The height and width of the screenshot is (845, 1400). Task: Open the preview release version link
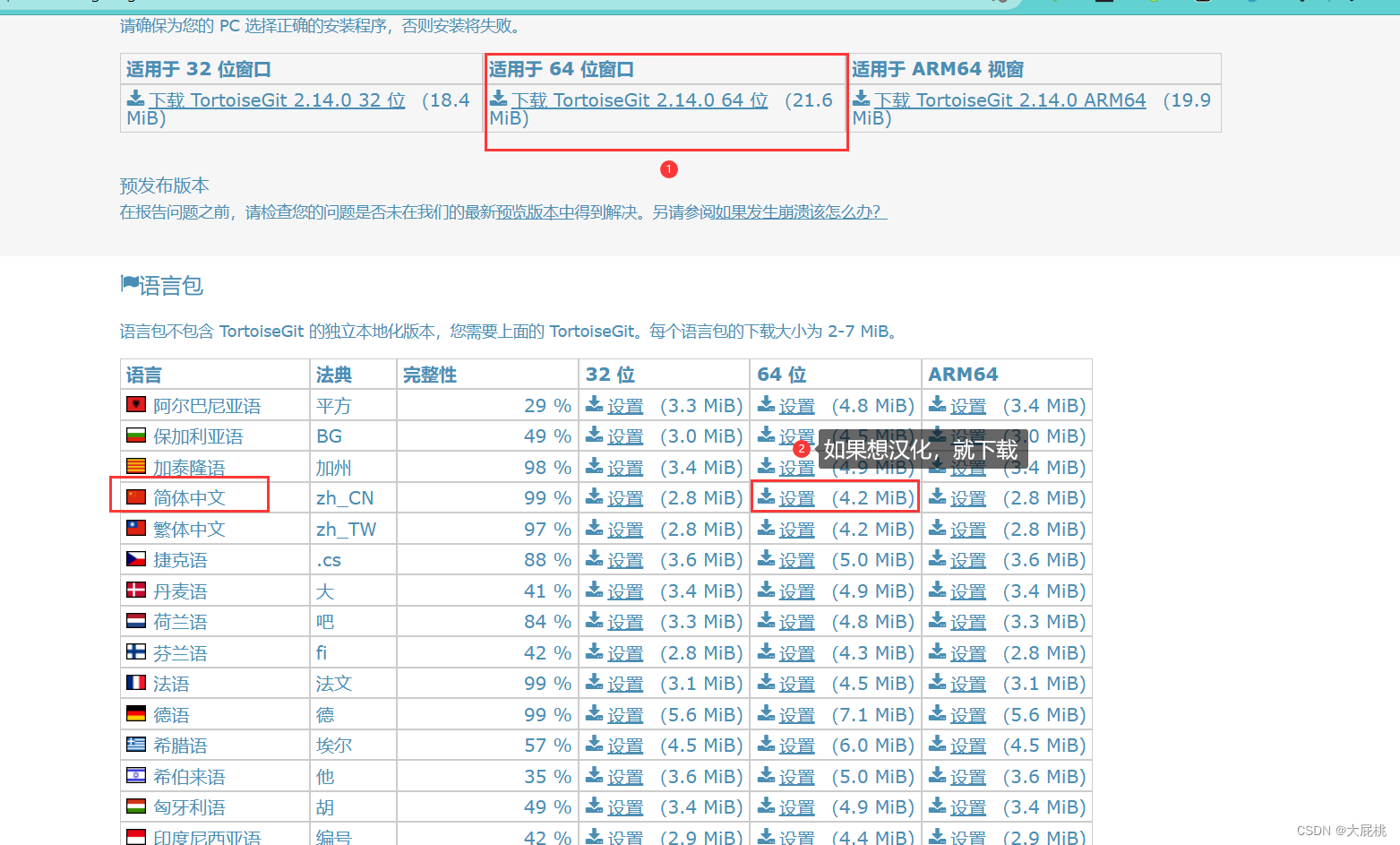(535, 212)
